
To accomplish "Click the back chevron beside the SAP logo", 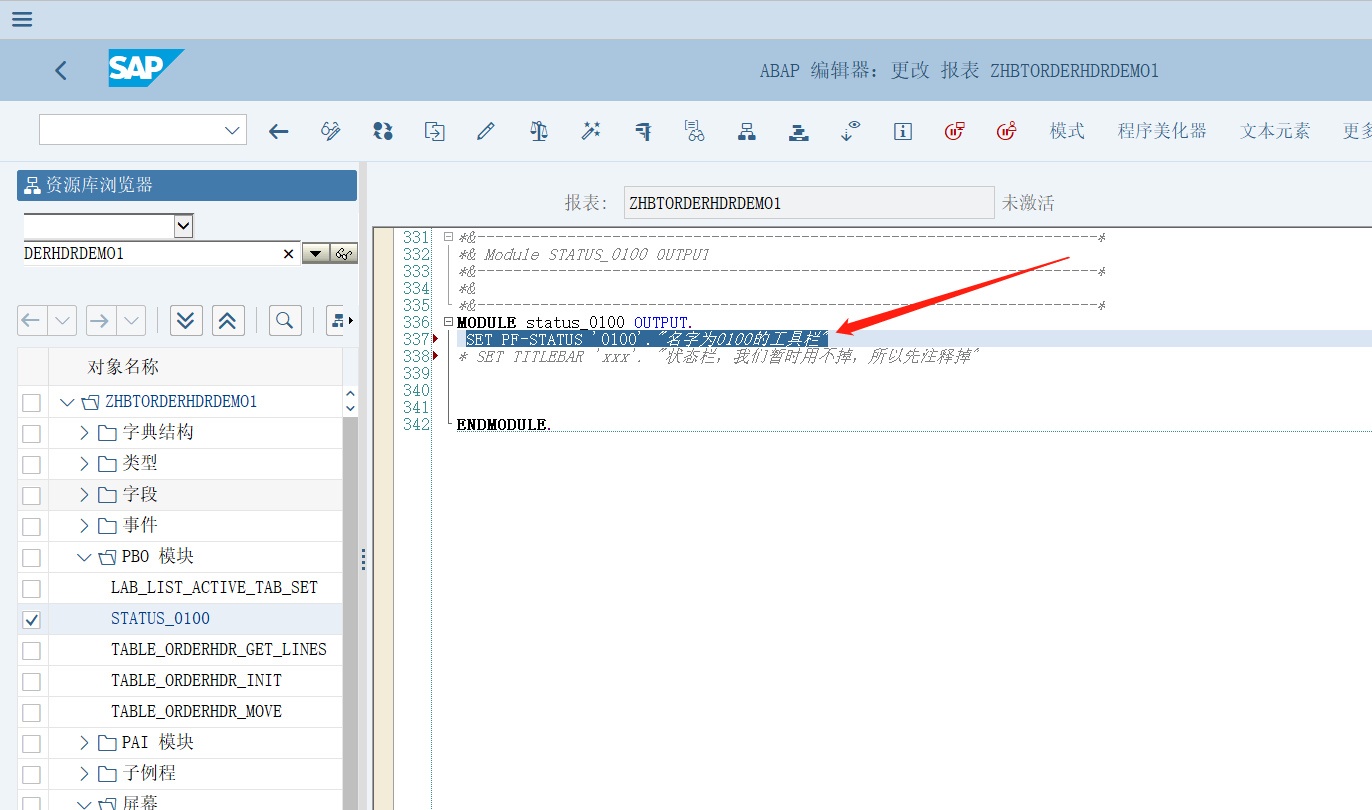I will coord(60,70).
